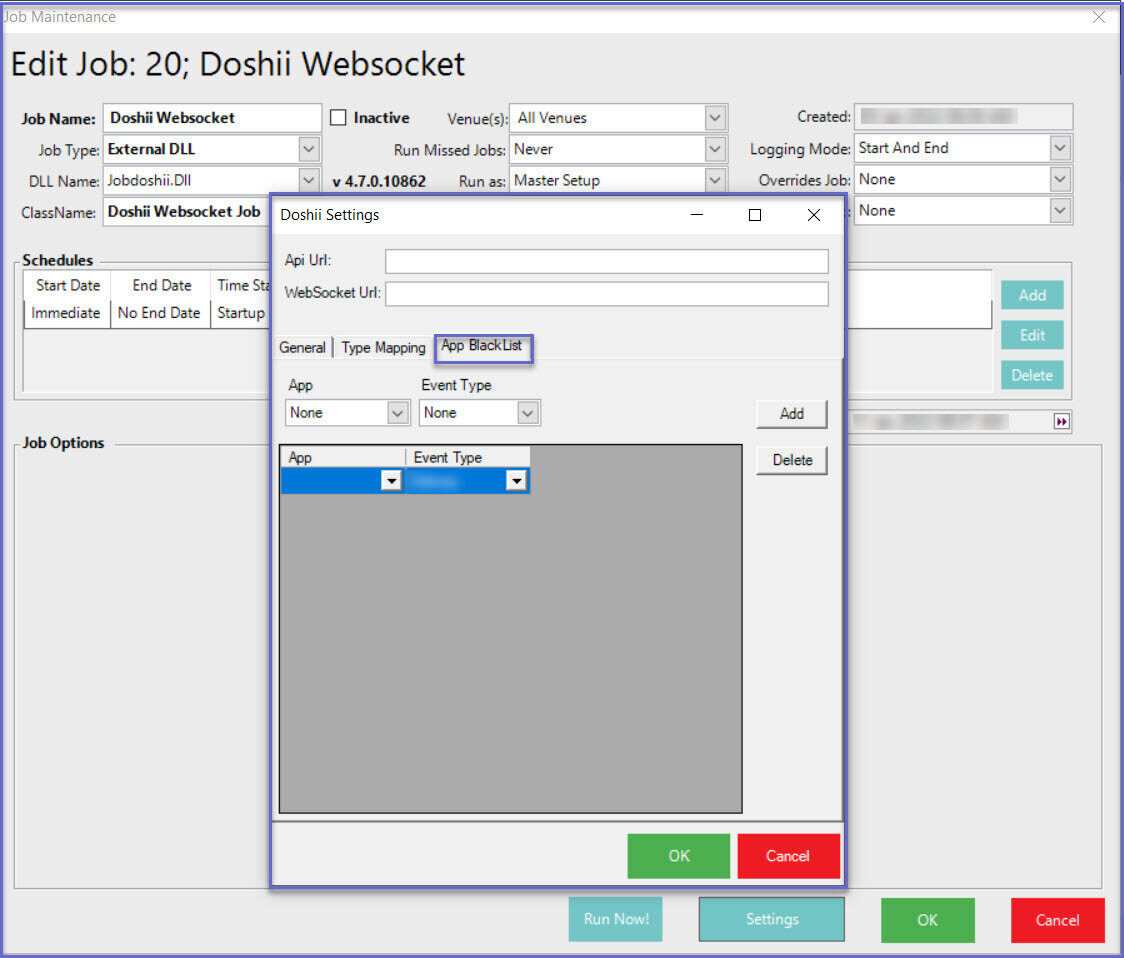Expand the Overrides Job dropdown

point(1060,179)
